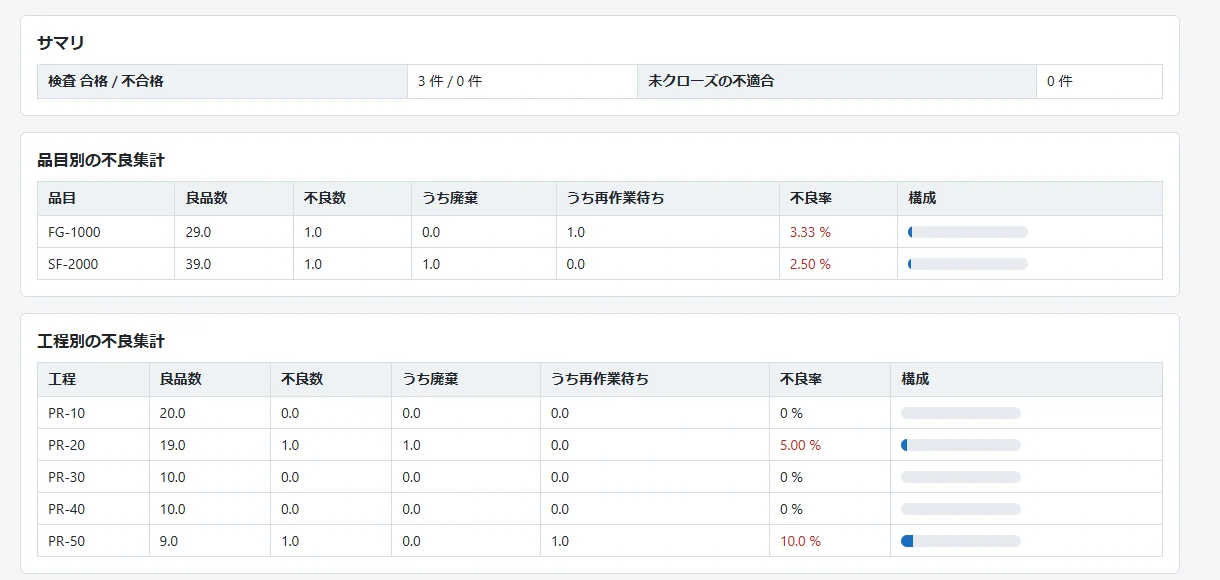
Task: Click the 未クローズの不適合 label
Action: pyautogui.click(x=711, y=81)
